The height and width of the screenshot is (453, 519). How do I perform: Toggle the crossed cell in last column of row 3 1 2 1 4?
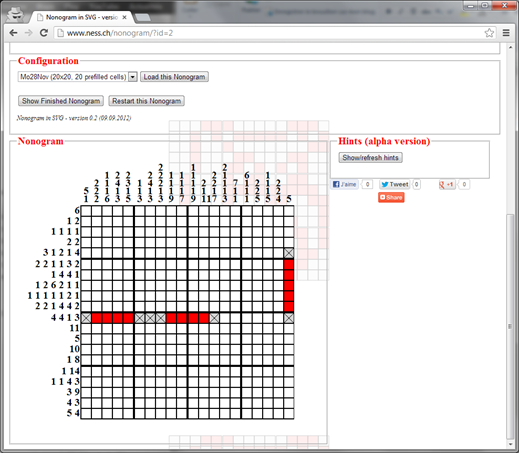pyautogui.click(x=289, y=253)
